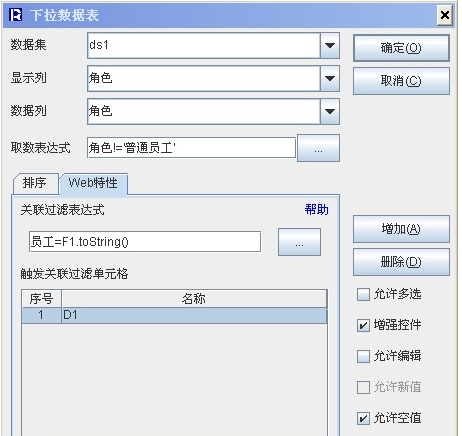Screen dimensions: 462x436
Task: Select the D1 row in the table
Action: pos(174,315)
